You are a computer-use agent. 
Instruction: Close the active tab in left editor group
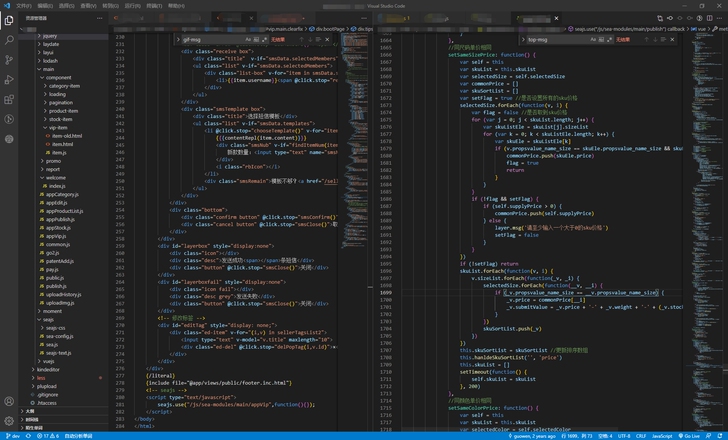[251, 18]
